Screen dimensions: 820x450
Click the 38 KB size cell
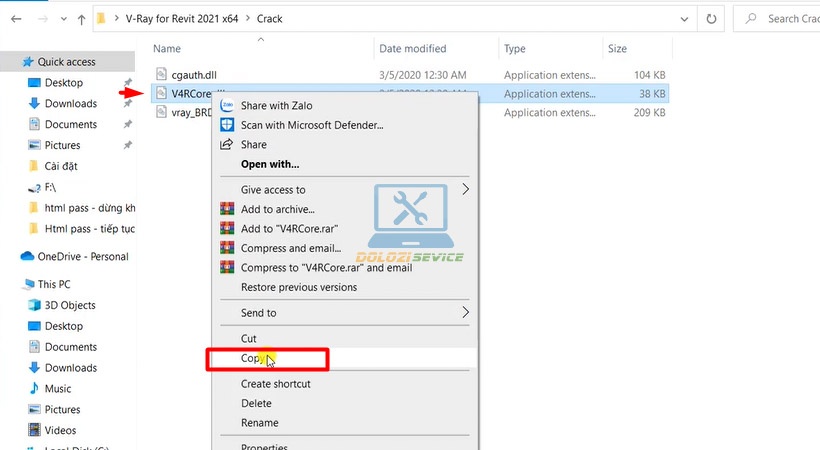(x=652, y=94)
